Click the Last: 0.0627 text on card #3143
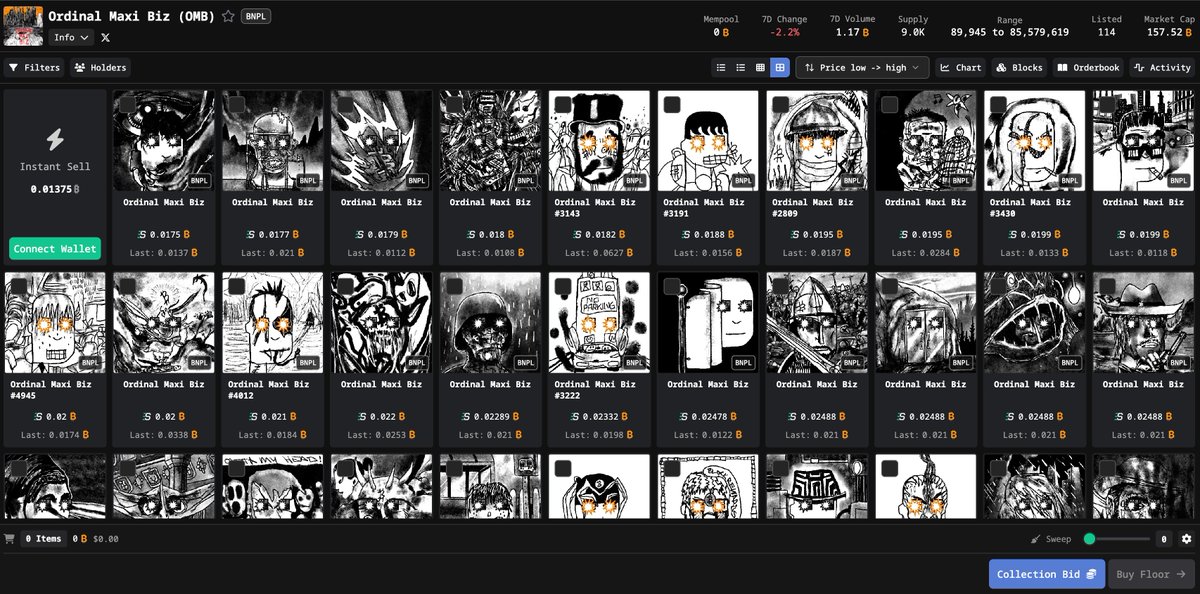 click(x=599, y=253)
